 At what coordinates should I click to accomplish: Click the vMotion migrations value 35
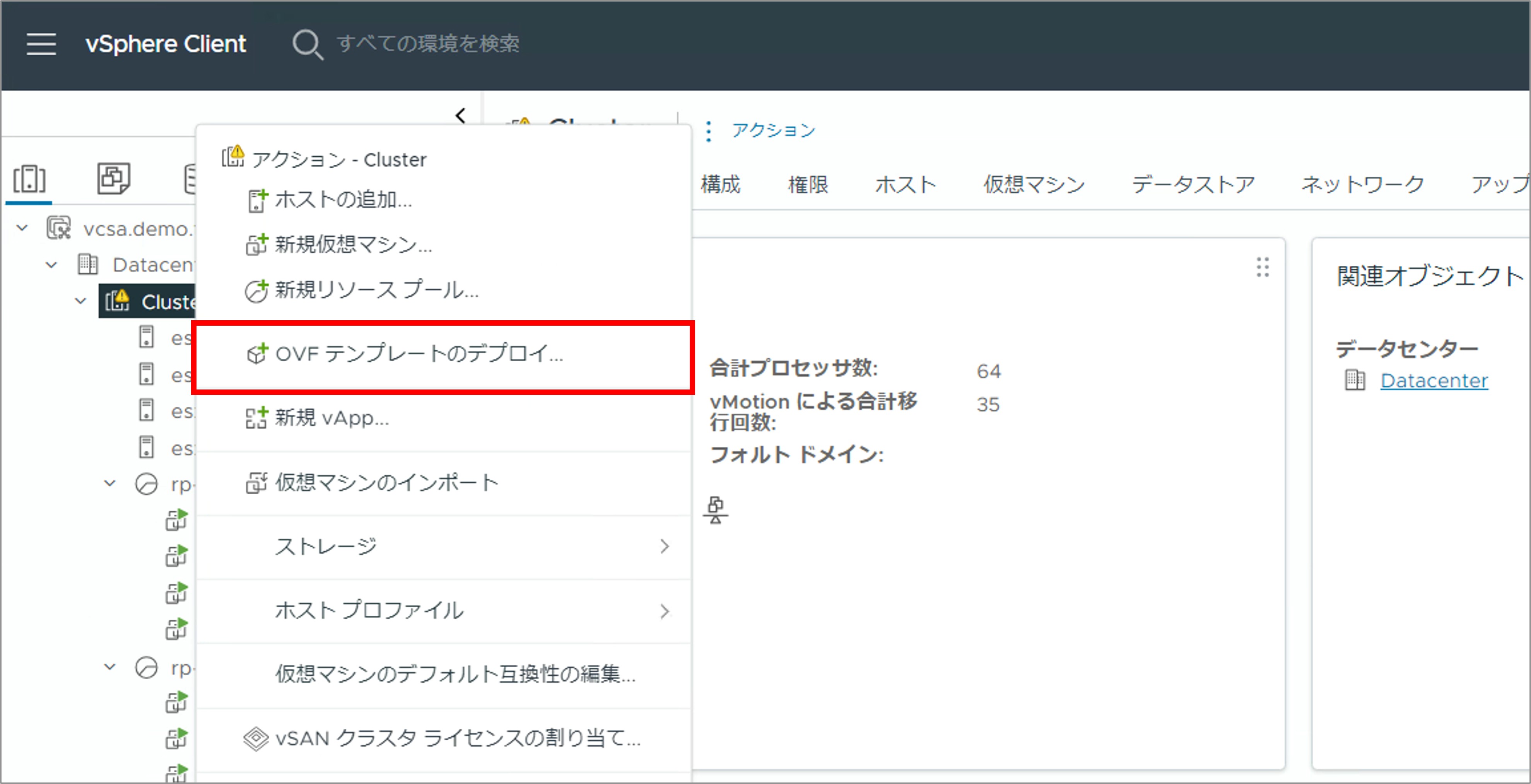988,405
